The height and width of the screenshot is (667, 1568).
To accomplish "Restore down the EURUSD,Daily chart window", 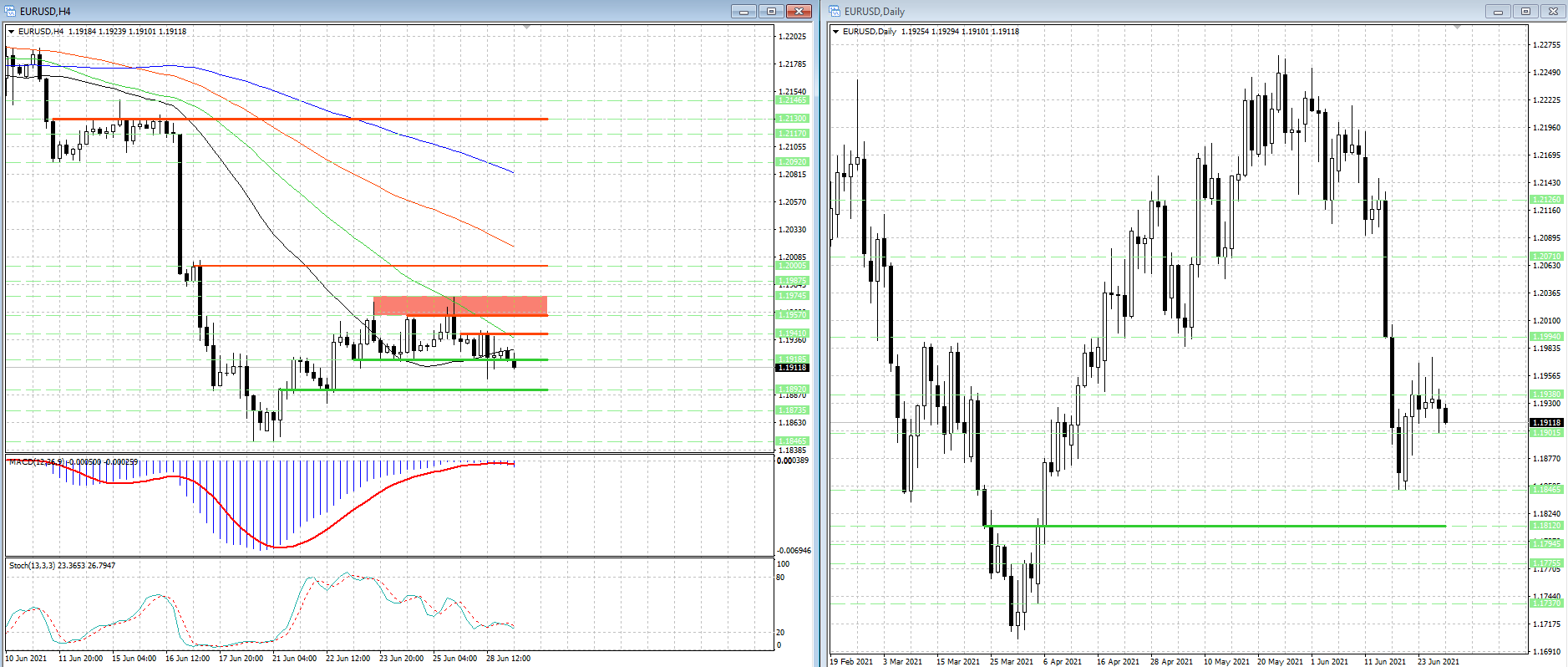I will (x=1525, y=11).
